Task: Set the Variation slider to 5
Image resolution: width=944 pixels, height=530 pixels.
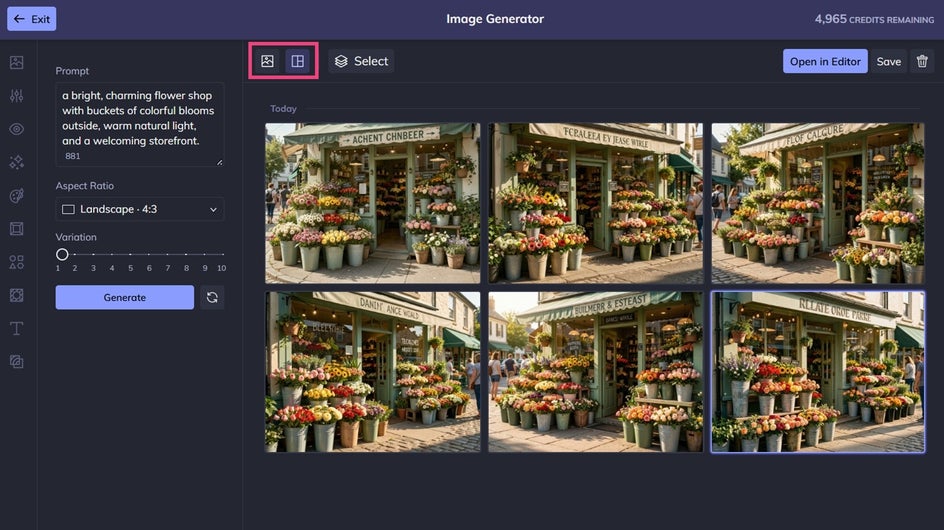Action: (x=131, y=254)
